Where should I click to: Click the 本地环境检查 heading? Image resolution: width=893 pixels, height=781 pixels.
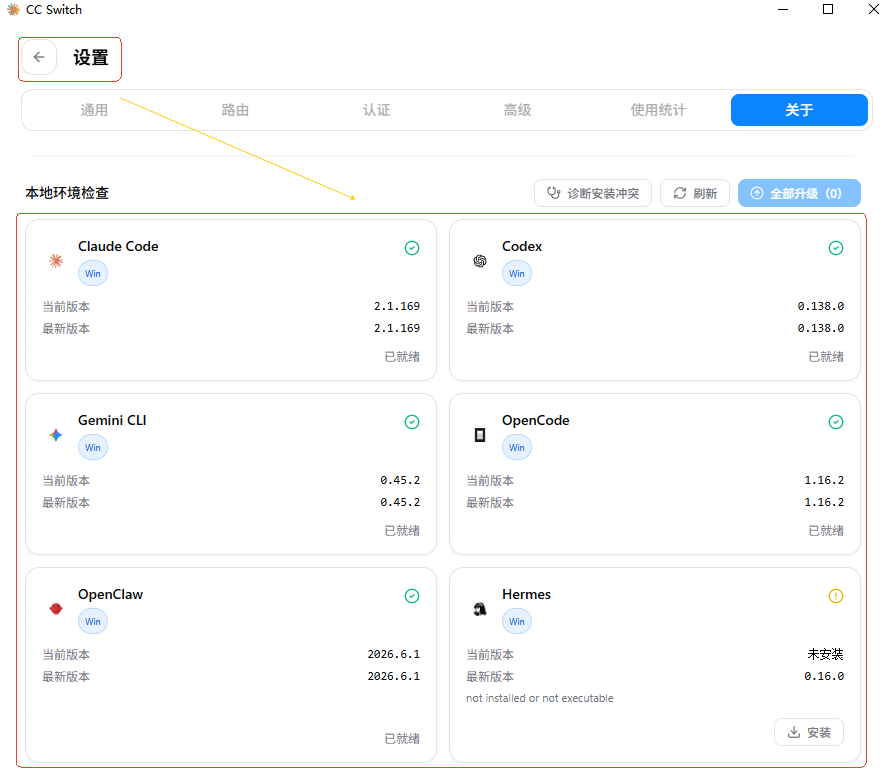click(67, 193)
